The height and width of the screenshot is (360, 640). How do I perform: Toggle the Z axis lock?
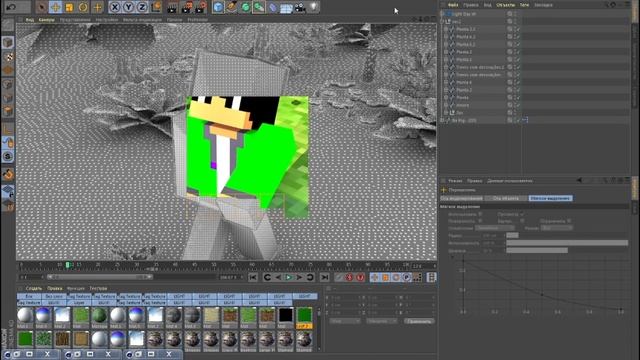[142, 7]
